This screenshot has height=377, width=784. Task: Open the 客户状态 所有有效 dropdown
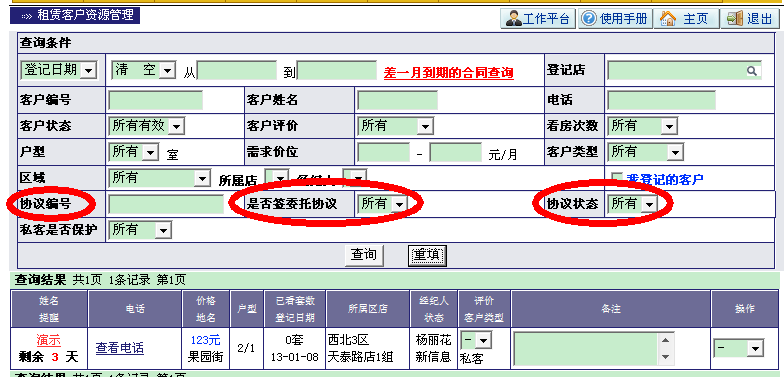point(146,126)
